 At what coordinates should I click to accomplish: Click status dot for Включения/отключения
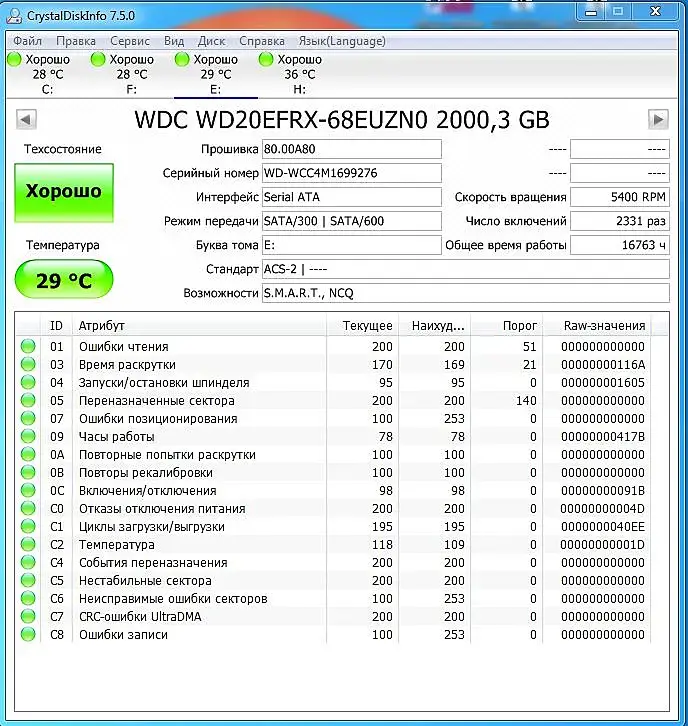pos(28,490)
